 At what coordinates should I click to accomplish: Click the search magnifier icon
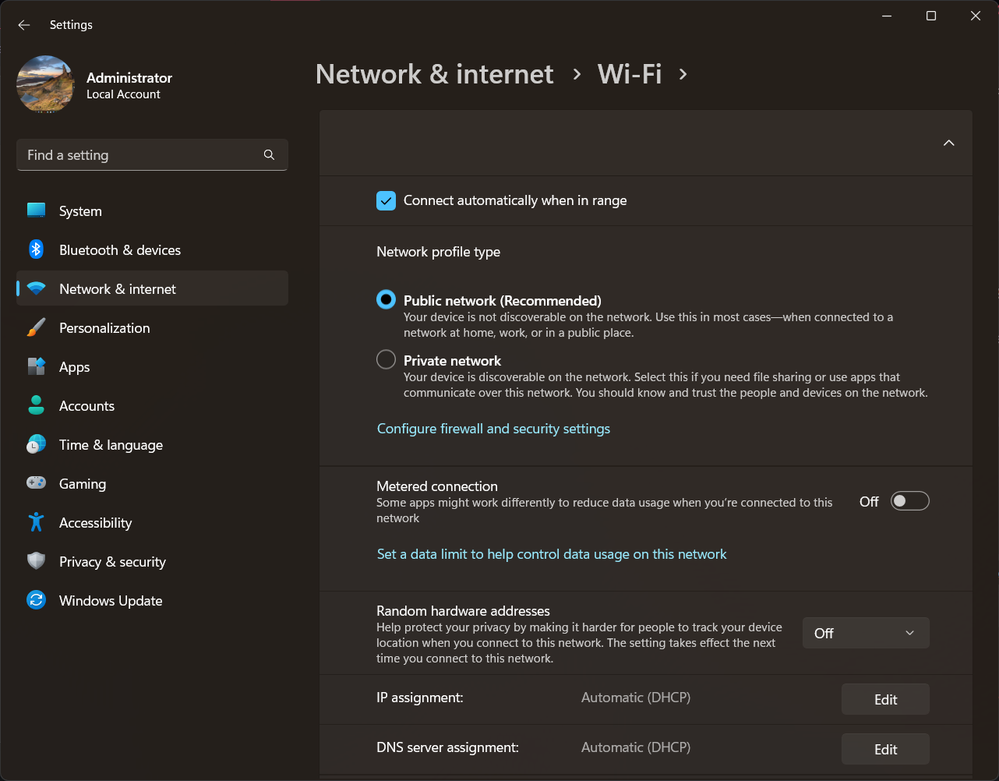[x=269, y=155]
